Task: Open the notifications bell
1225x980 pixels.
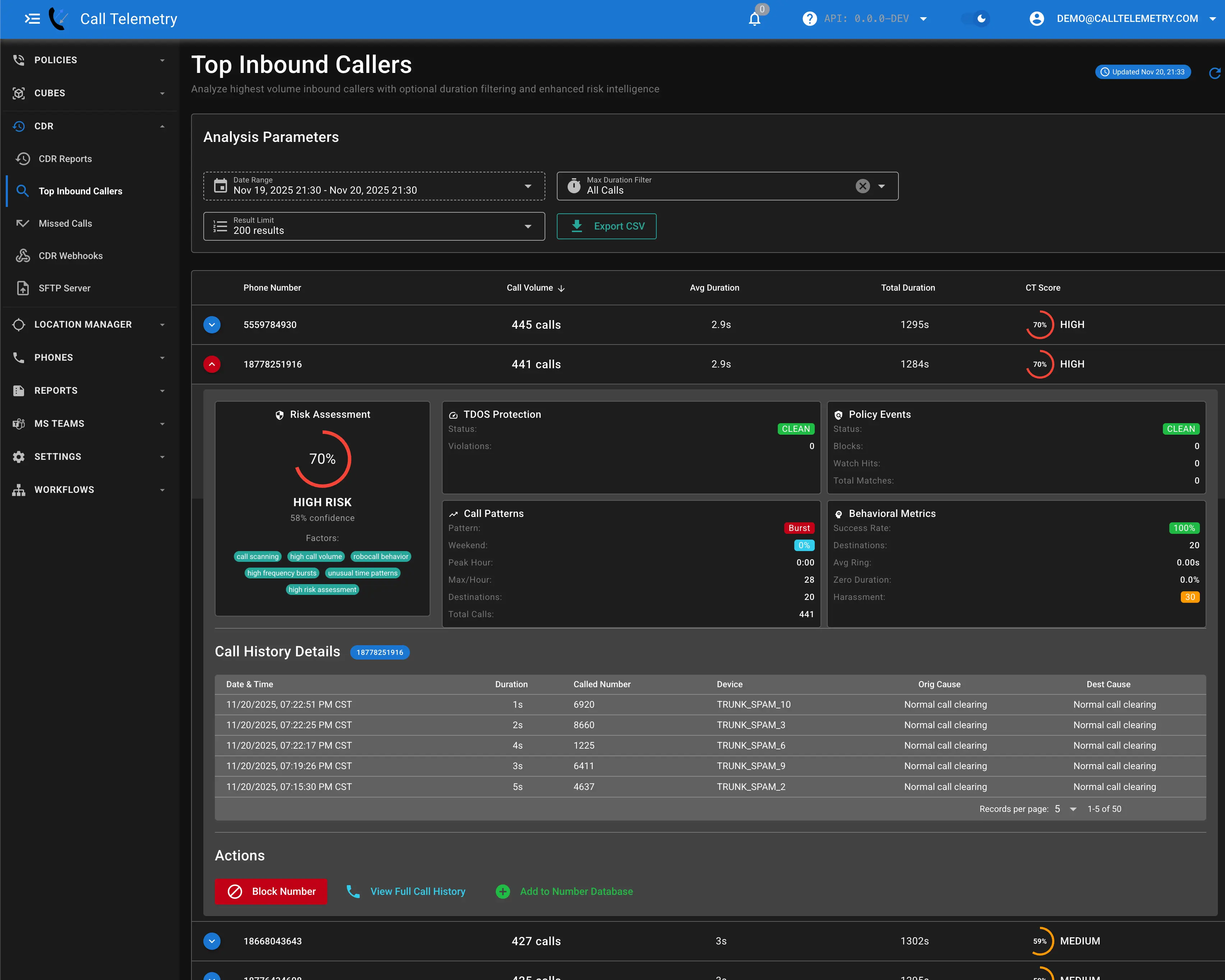Action: click(754, 19)
